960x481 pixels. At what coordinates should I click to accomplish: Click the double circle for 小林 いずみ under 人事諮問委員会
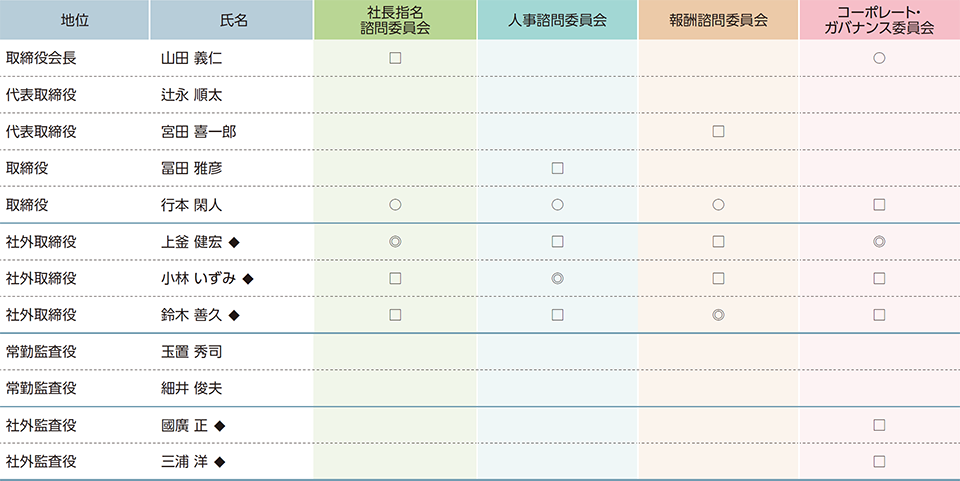coord(557,278)
